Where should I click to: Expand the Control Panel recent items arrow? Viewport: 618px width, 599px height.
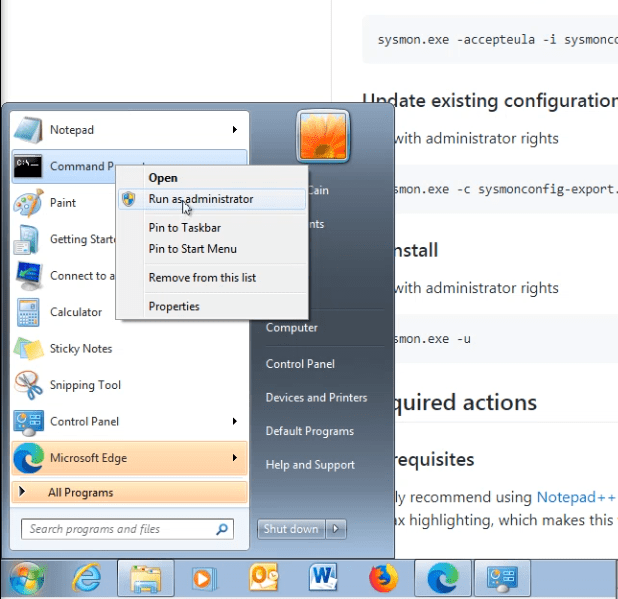click(235, 422)
